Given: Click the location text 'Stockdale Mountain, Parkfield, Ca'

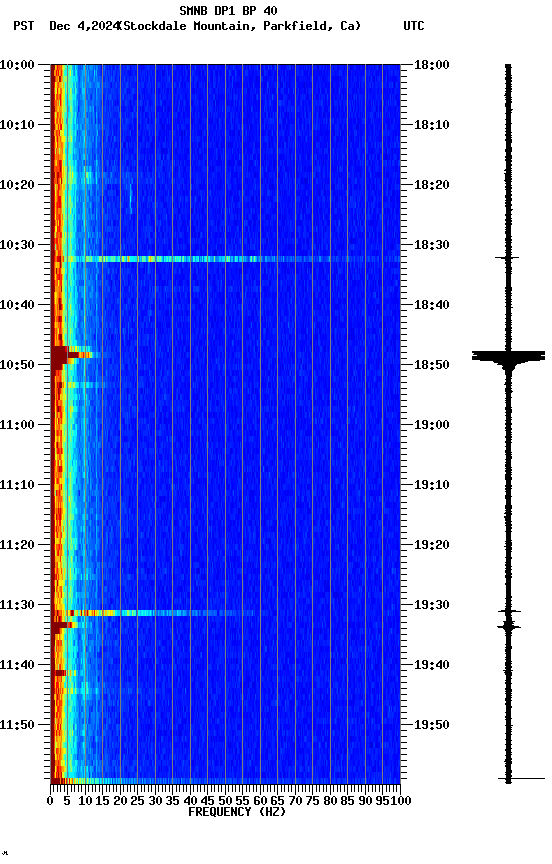Looking at the screenshot, I should point(240,26).
